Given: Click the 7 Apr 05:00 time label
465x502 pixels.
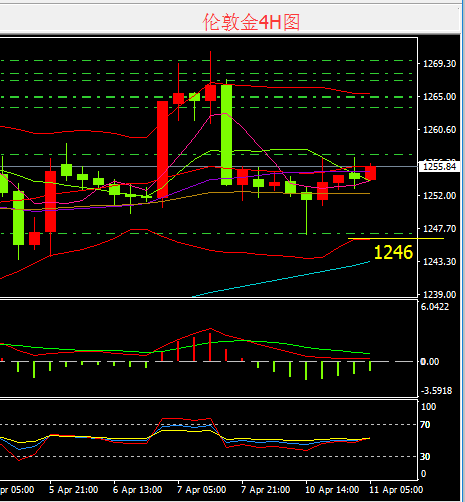Looking at the screenshot, I should pos(201,490).
